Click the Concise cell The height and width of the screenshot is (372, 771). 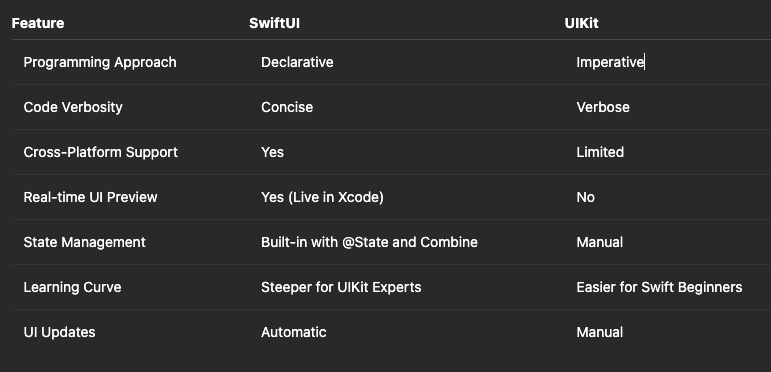tap(287, 107)
